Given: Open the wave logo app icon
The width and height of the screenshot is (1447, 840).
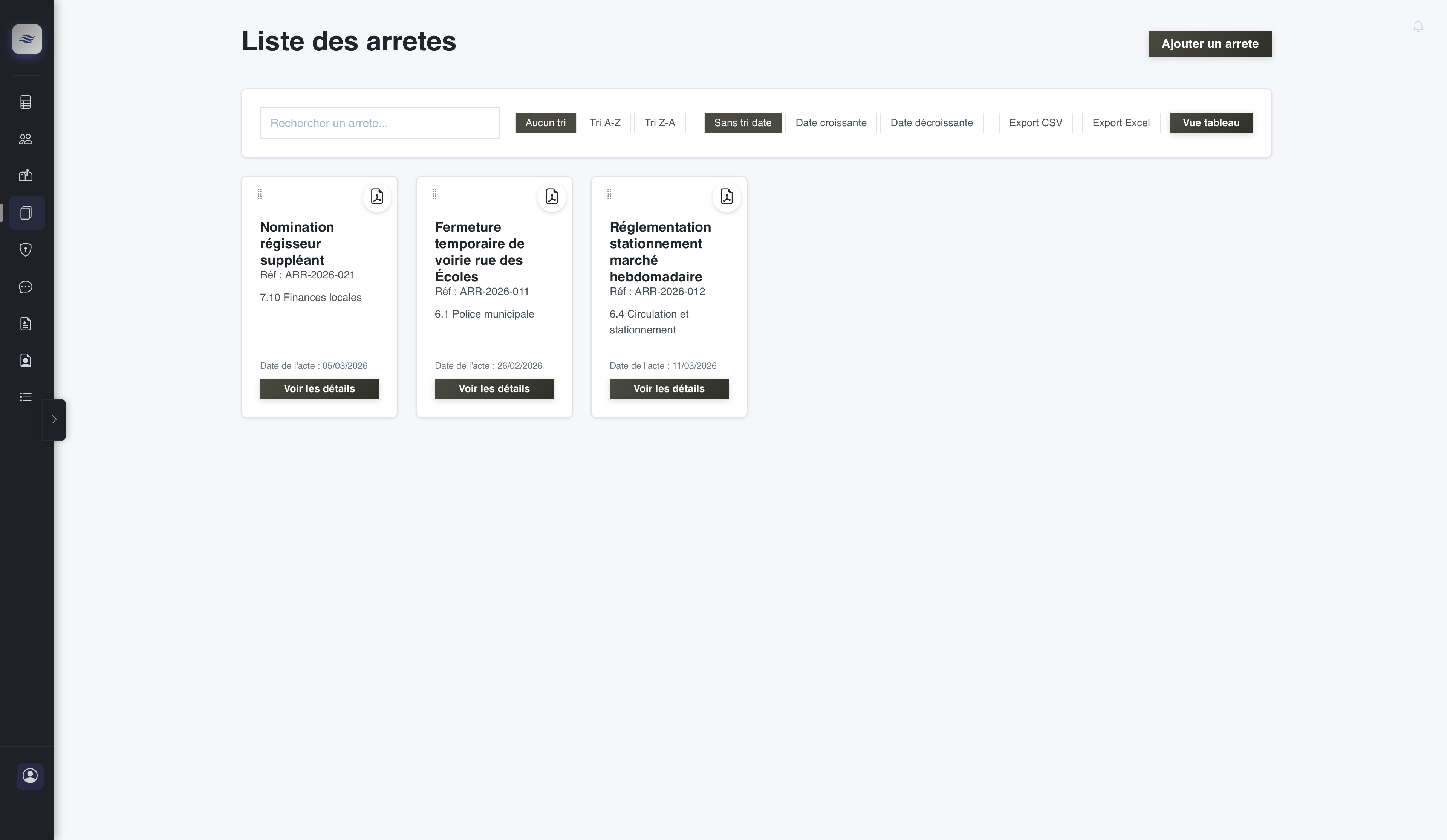Looking at the screenshot, I should tap(26, 39).
